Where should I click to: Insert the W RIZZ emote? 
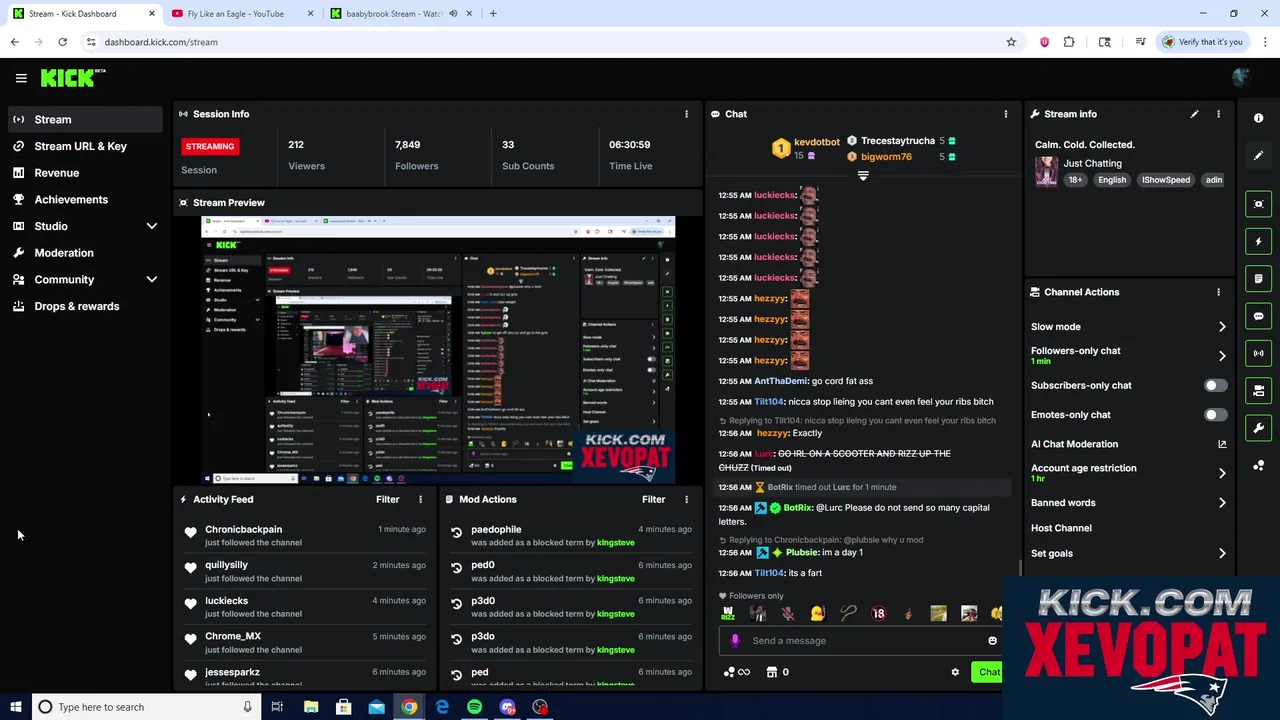pyautogui.click(x=728, y=614)
